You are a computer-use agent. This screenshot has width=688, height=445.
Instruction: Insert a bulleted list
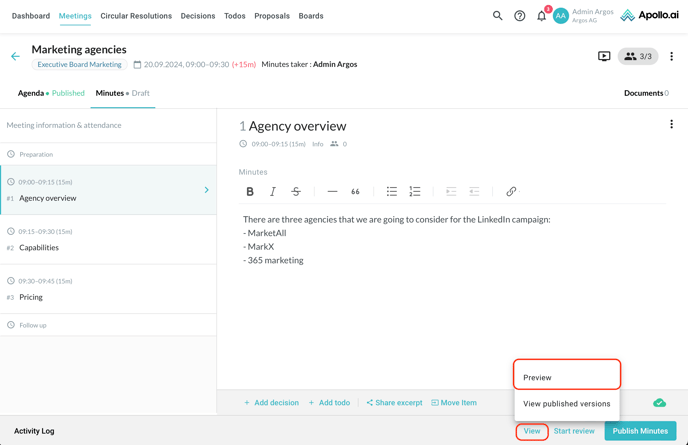coord(391,191)
